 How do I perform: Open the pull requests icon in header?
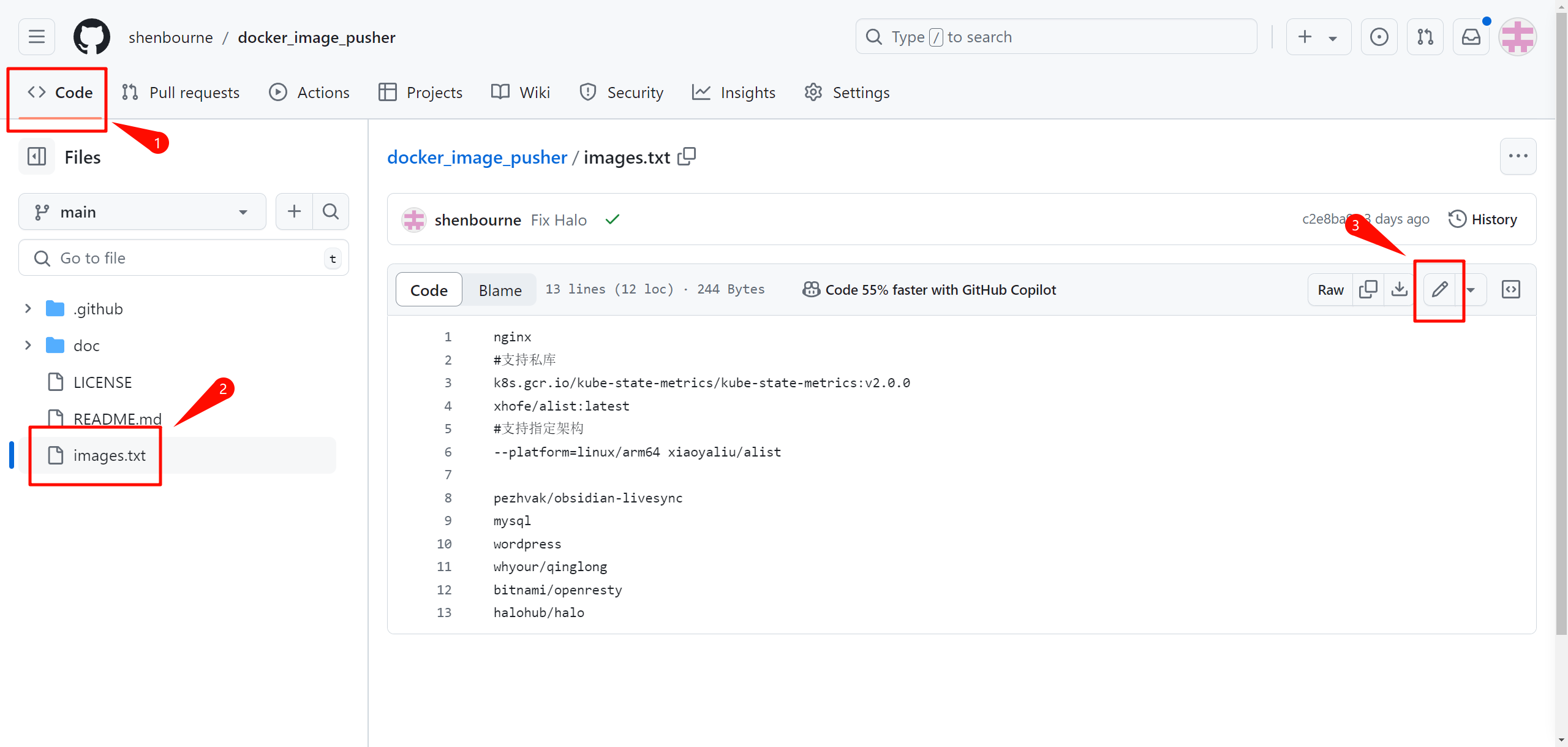point(1425,37)
